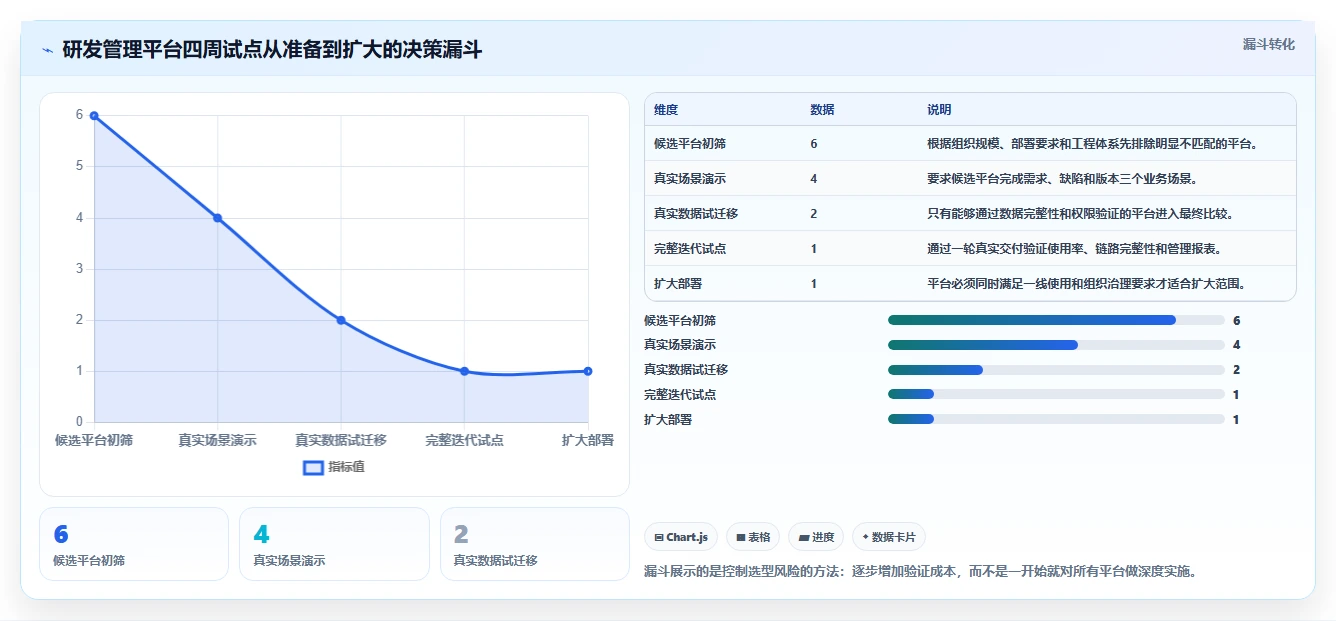The image size is (1336, 621).
Task: Click chart data point for 完整迭代试点
Action: (x=464, y=371)
